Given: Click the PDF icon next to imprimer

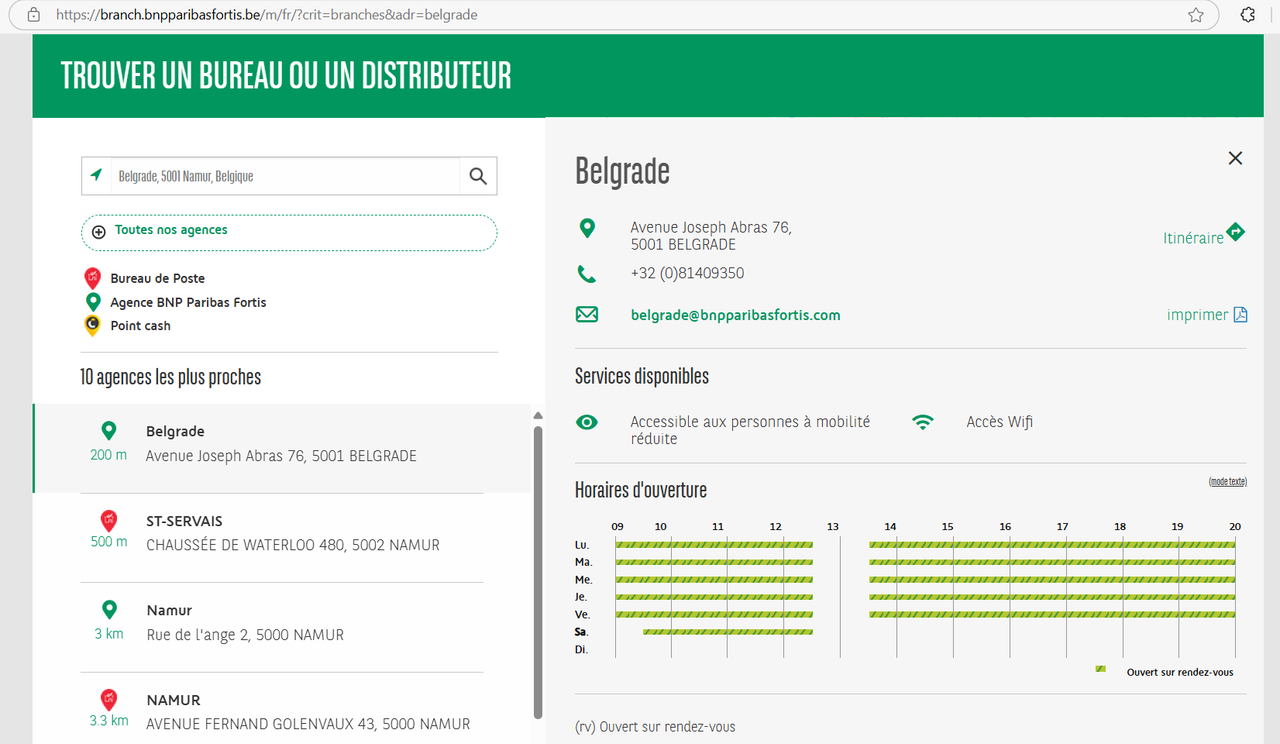Looking at the screenshot, I should (x=1240, y=315).
